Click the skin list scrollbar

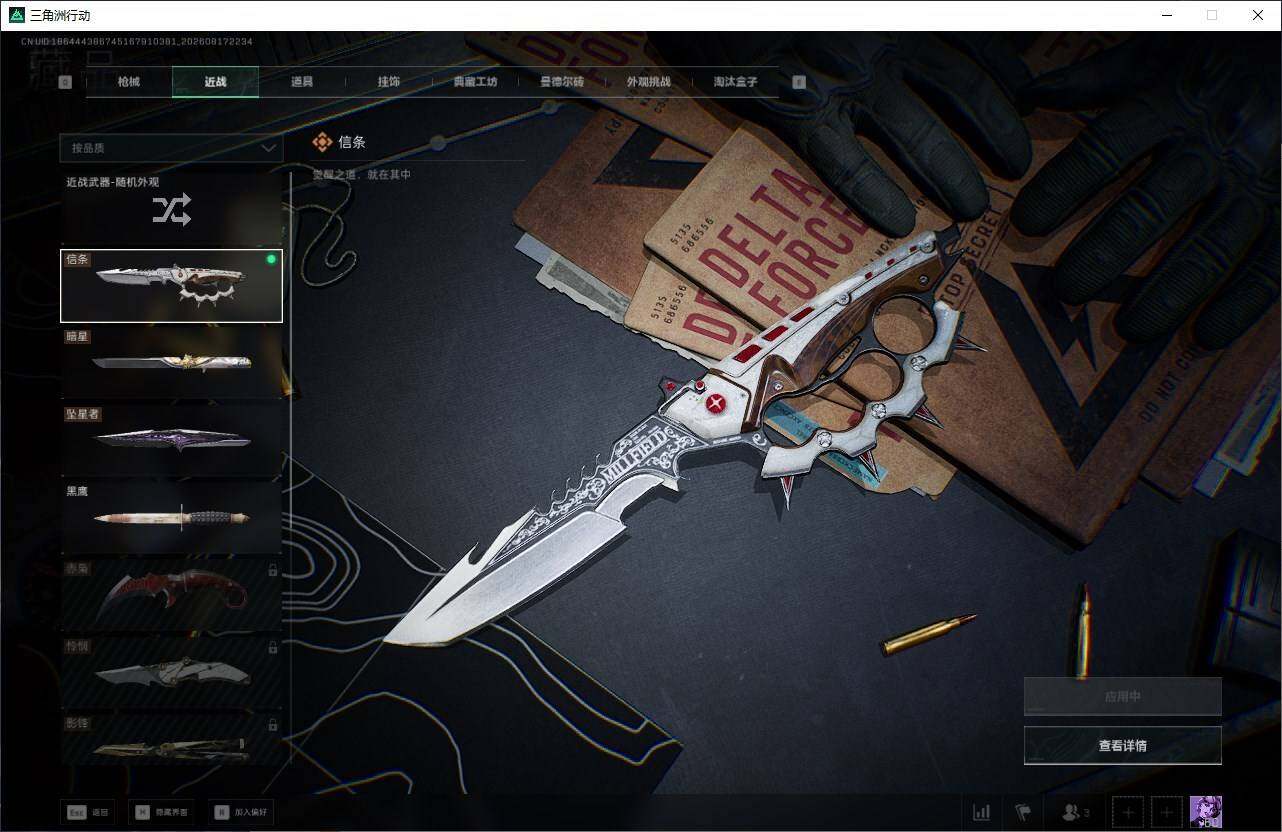[x=291, y=468]
